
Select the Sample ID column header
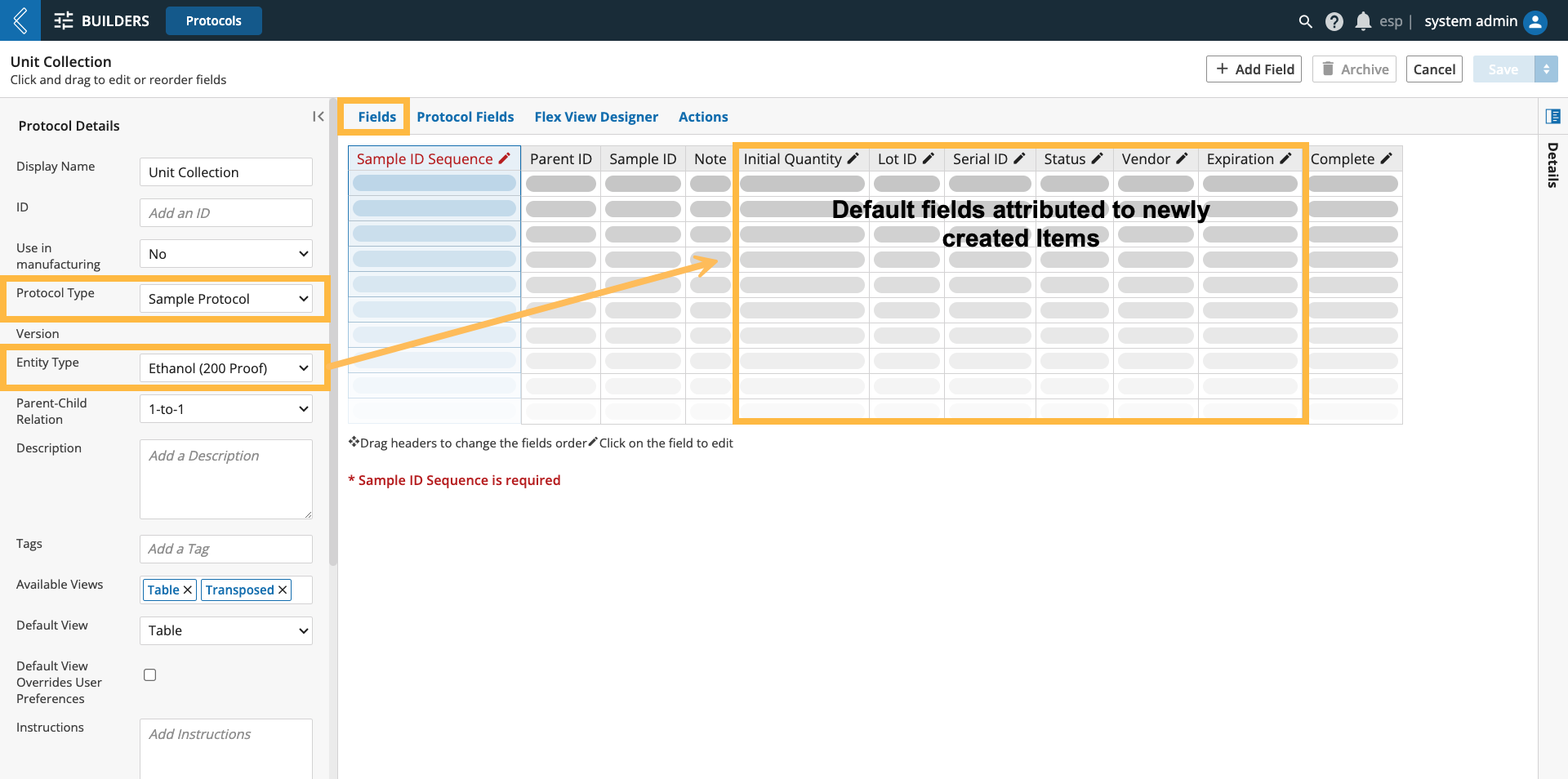coord(643,158)
